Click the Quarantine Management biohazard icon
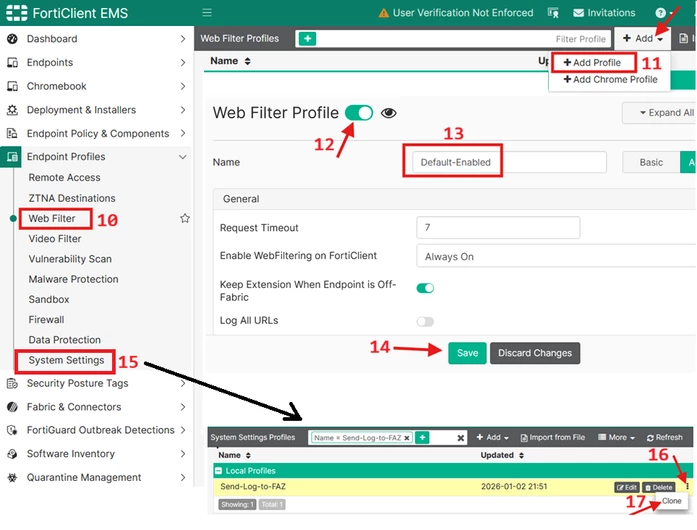The image size is (697, 530). click(x=12, y=478)
